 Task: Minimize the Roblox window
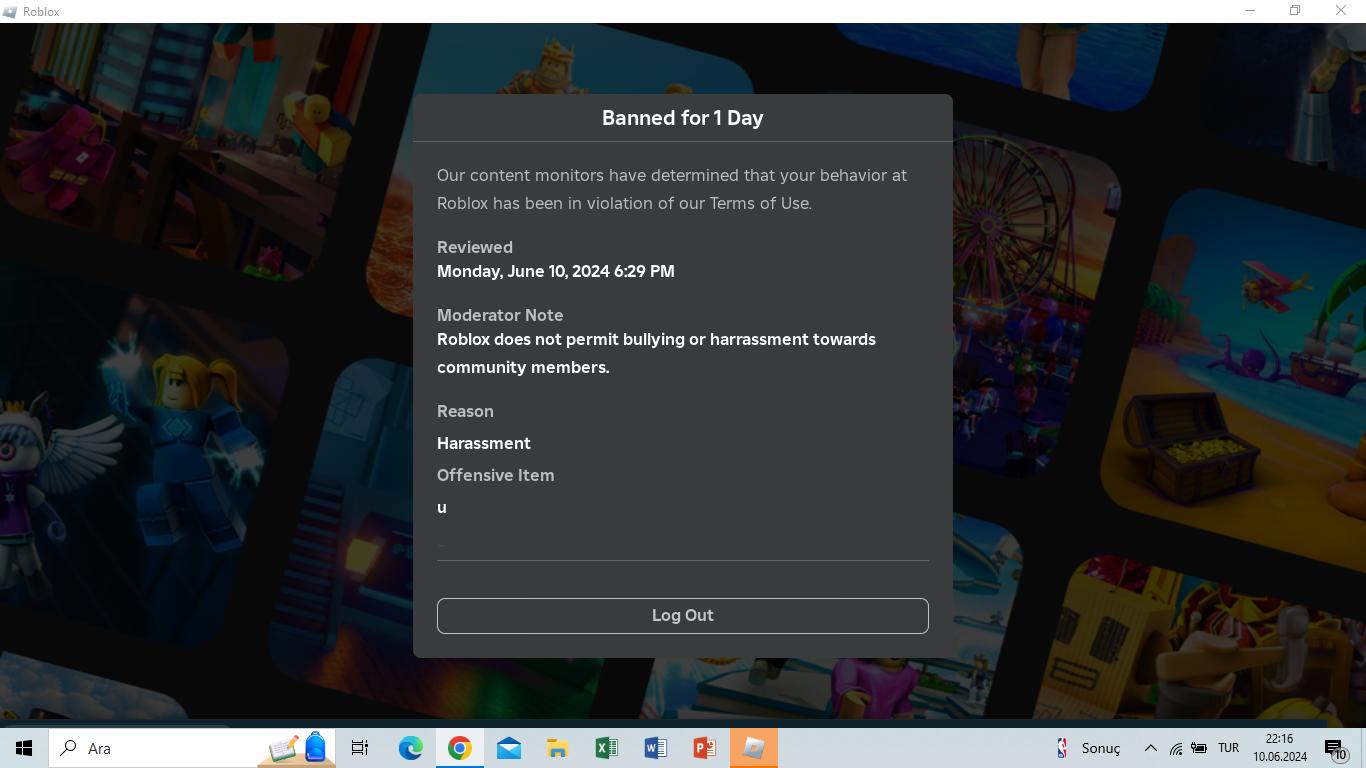tap(1250, 11)
